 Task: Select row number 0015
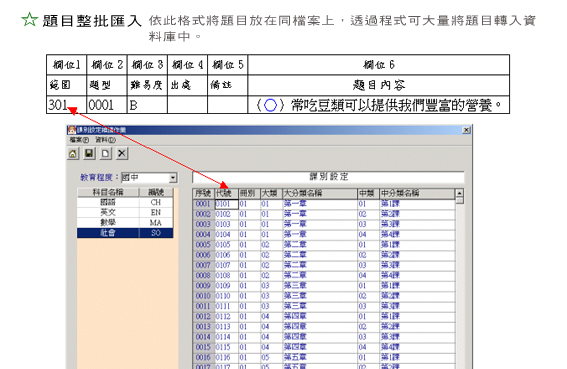[x=203, y=347]
